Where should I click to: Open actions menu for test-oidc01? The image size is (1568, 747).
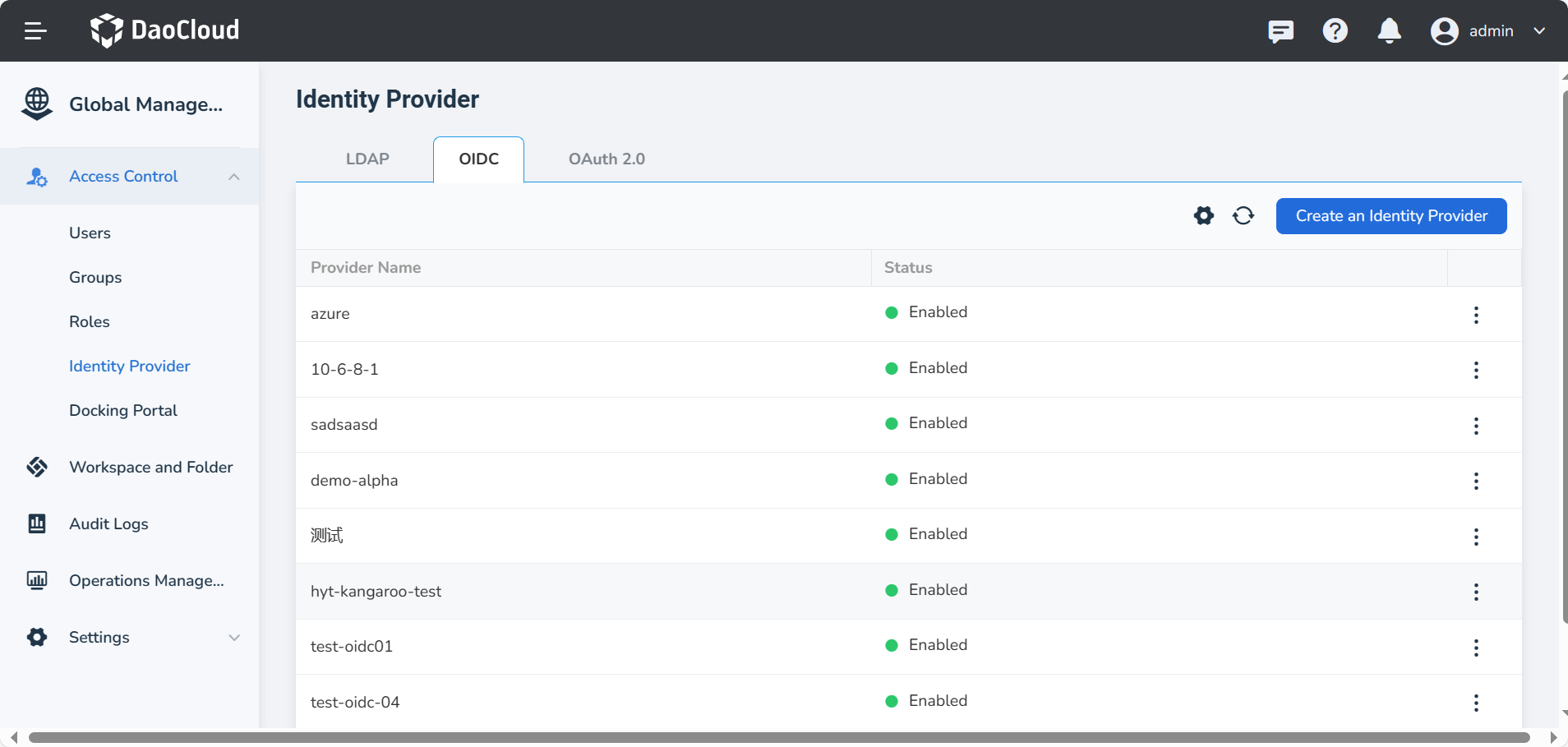tap(1476, 648)
